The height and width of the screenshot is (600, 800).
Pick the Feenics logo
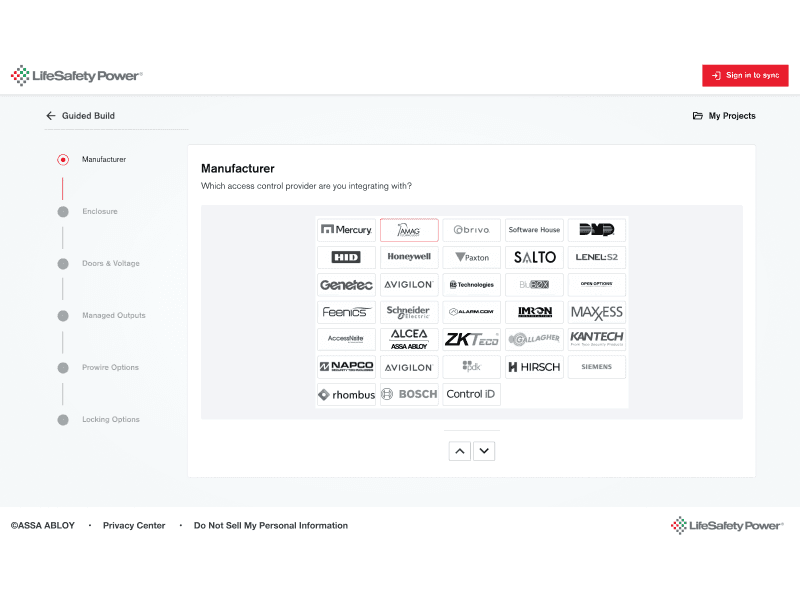click(346, 312)
